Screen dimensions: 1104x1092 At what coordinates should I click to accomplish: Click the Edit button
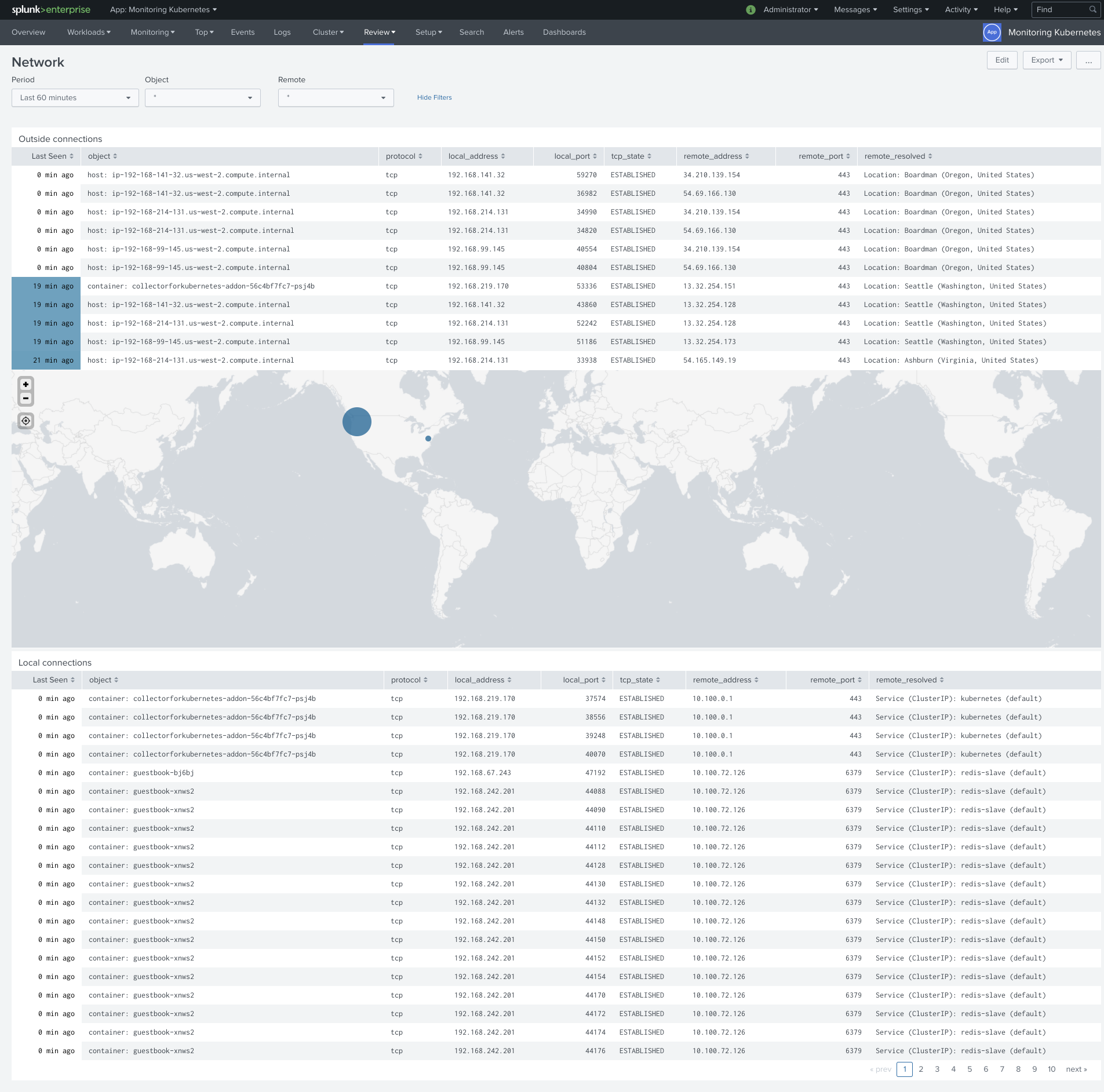click(1002, 60)
